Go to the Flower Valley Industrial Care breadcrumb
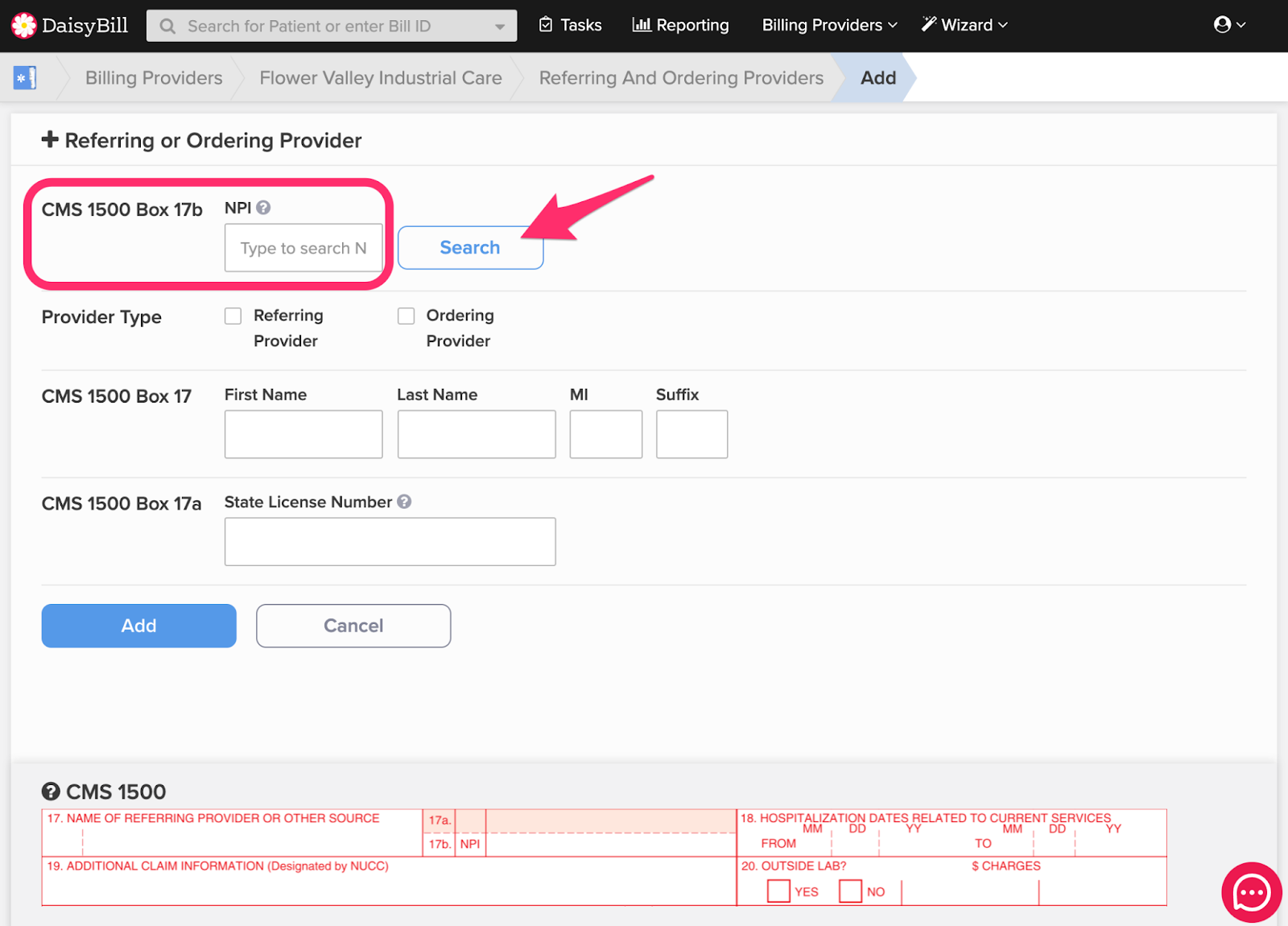 point(381,78)
